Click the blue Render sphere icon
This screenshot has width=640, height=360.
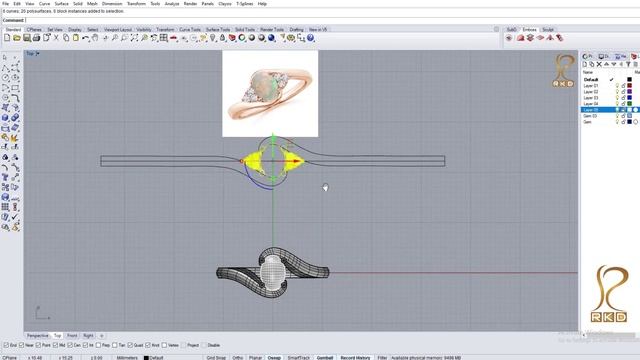[271, 38]
